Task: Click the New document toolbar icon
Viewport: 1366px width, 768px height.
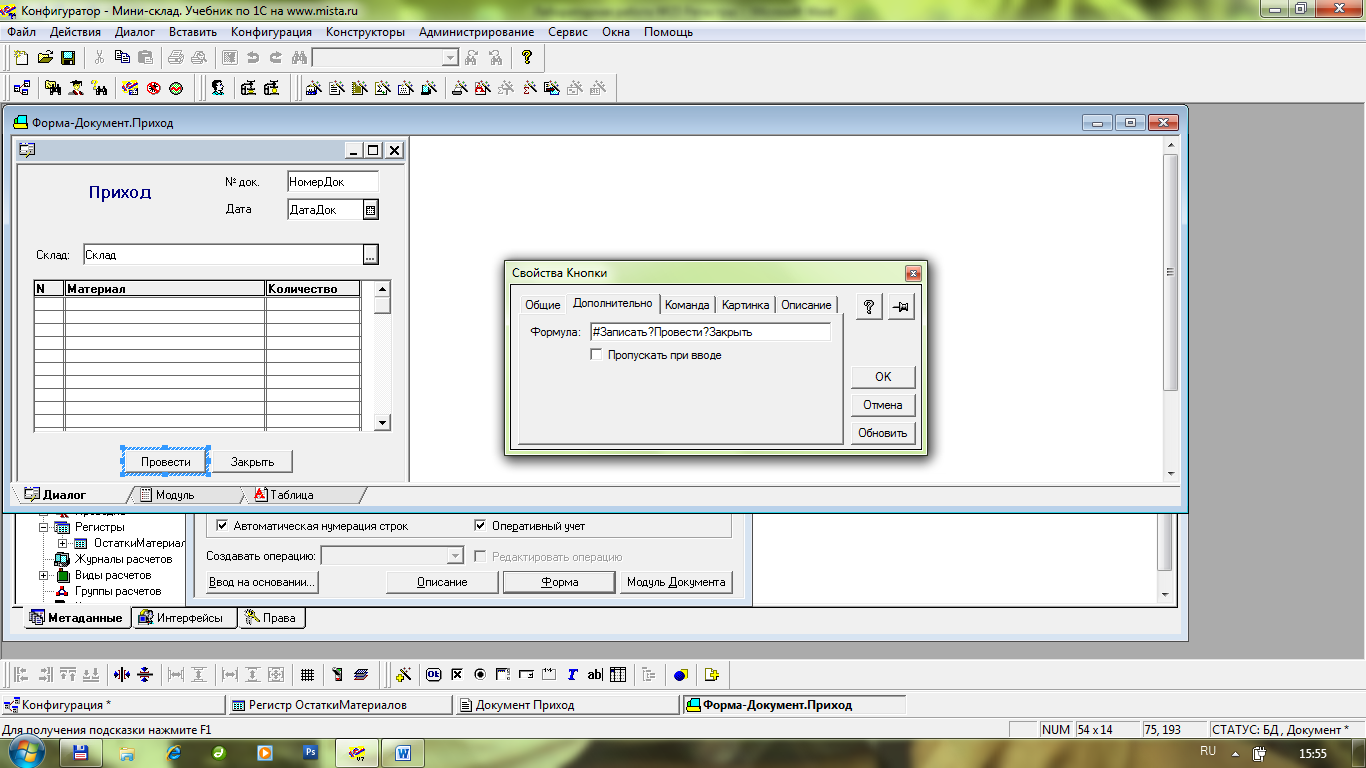Action: (21, 58)
